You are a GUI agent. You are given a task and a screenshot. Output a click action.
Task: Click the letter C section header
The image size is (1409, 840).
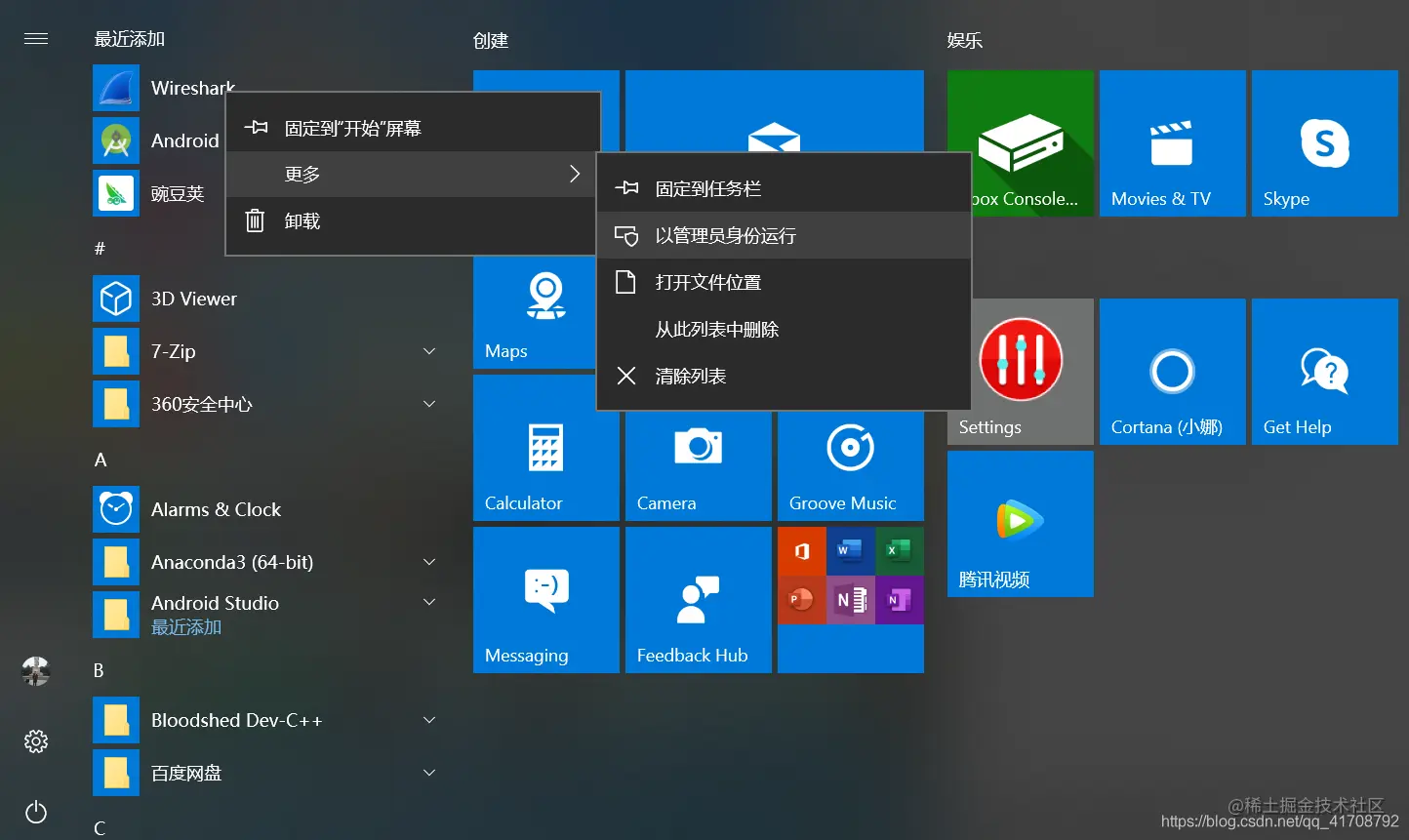click(100, 828)
